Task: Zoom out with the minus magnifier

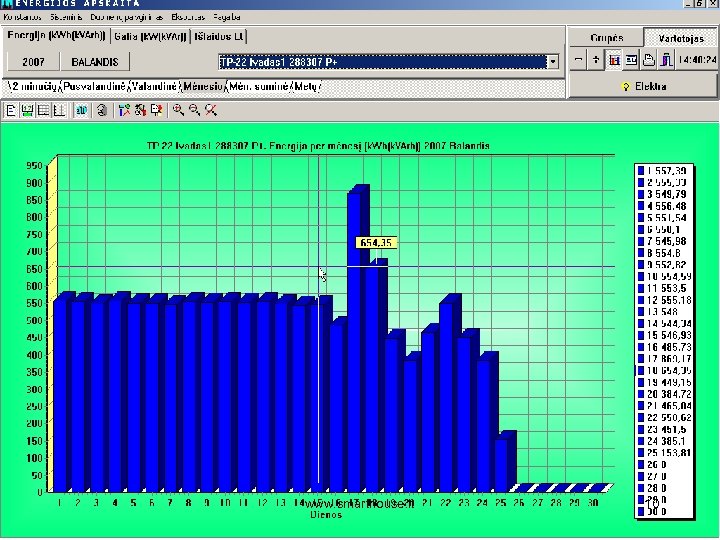Action: pos(194,110)
